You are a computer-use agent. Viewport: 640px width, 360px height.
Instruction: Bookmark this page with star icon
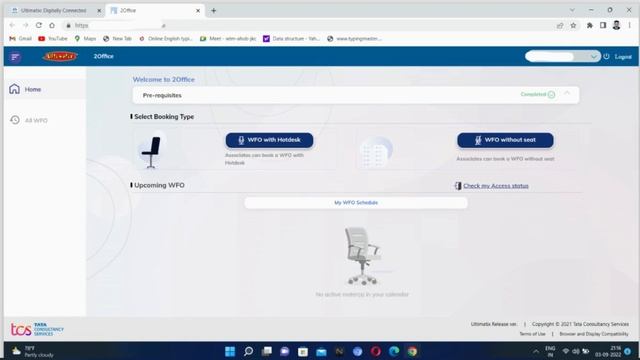tap(573, 25)
